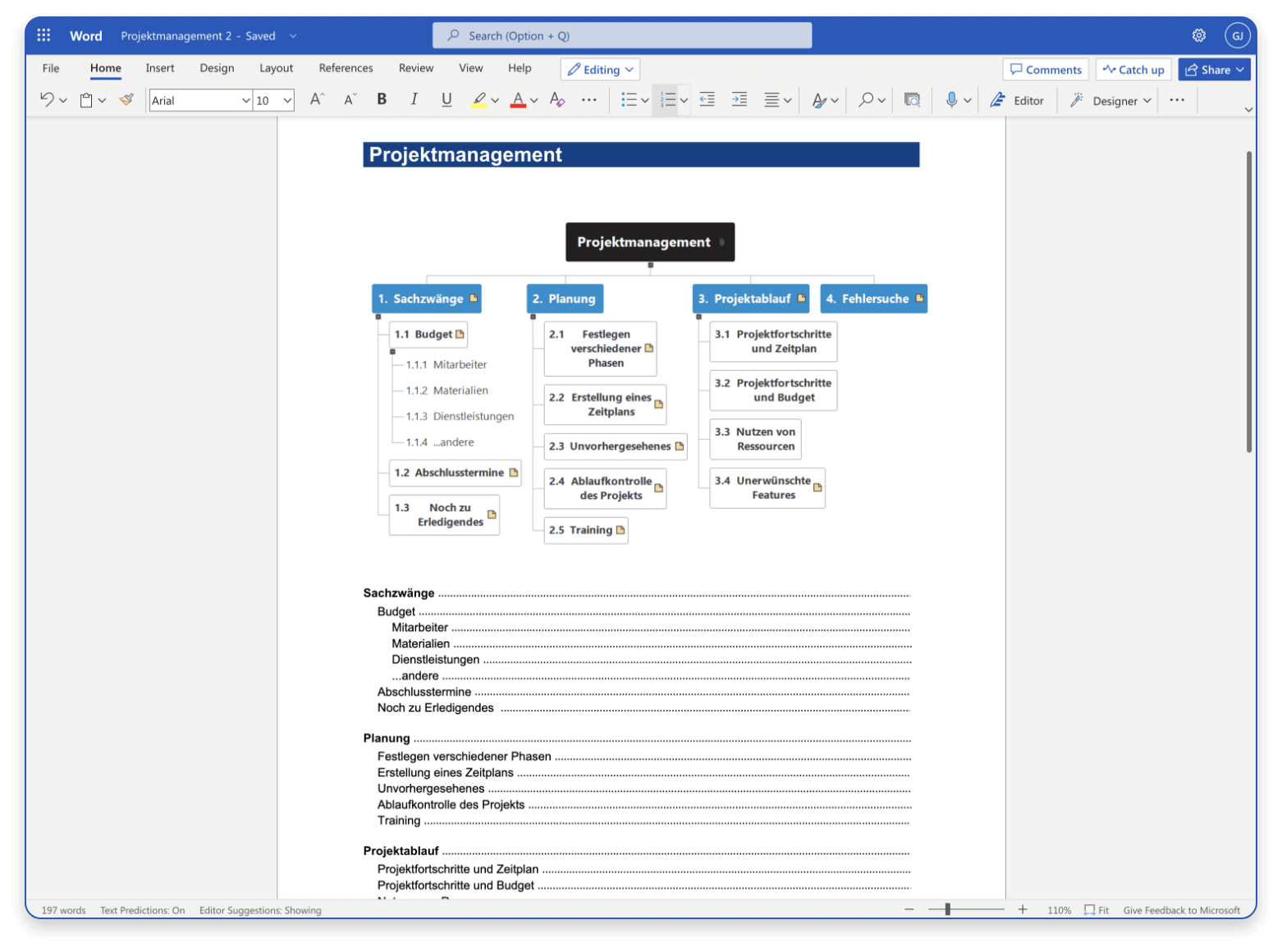
Task: Click the Paste clipboard icon
Action: pyautogui.click(x=86, y=100)
